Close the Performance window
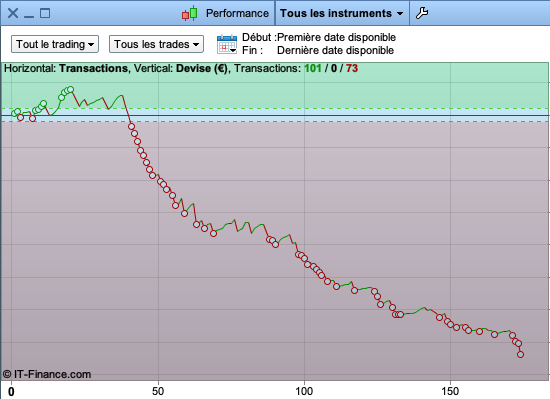 point(13,13)
